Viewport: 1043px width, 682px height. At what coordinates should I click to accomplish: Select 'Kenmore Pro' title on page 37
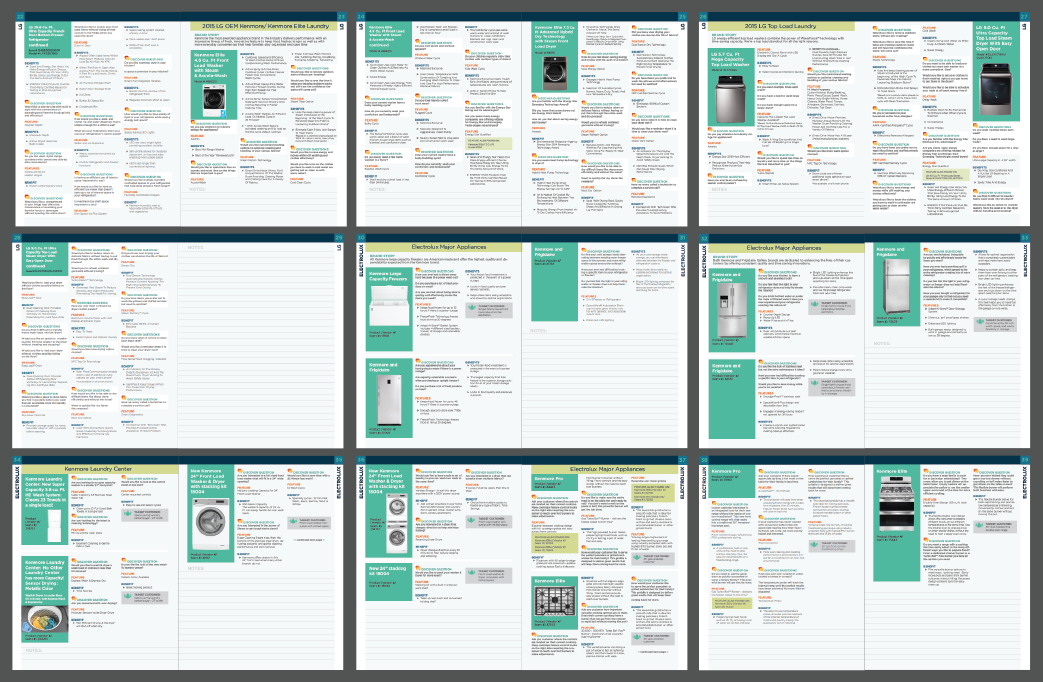pos(548,478)
